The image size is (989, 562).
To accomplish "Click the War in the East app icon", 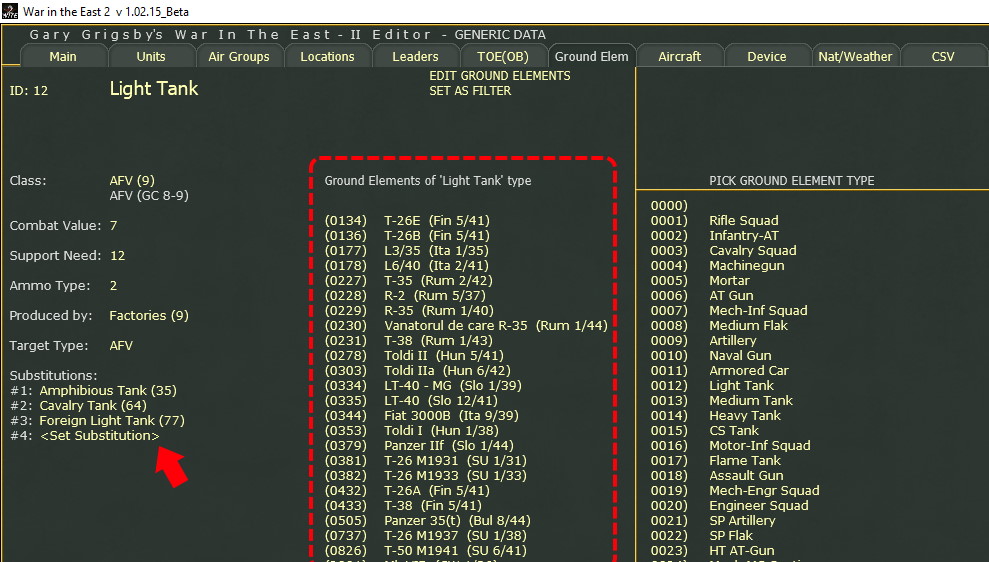I will 9,11.
